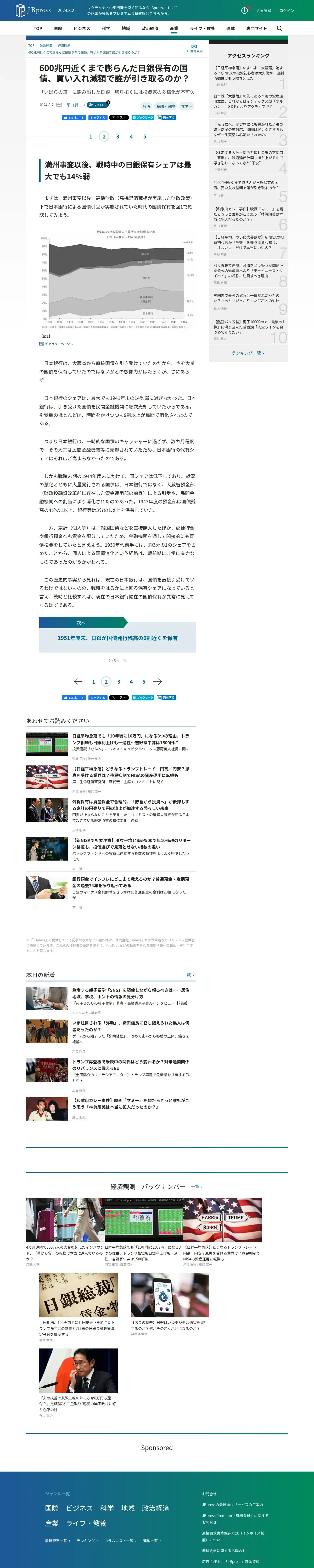
Task: Click the top はてな B!ブックマーク button
Action: [x=143, y=118]
